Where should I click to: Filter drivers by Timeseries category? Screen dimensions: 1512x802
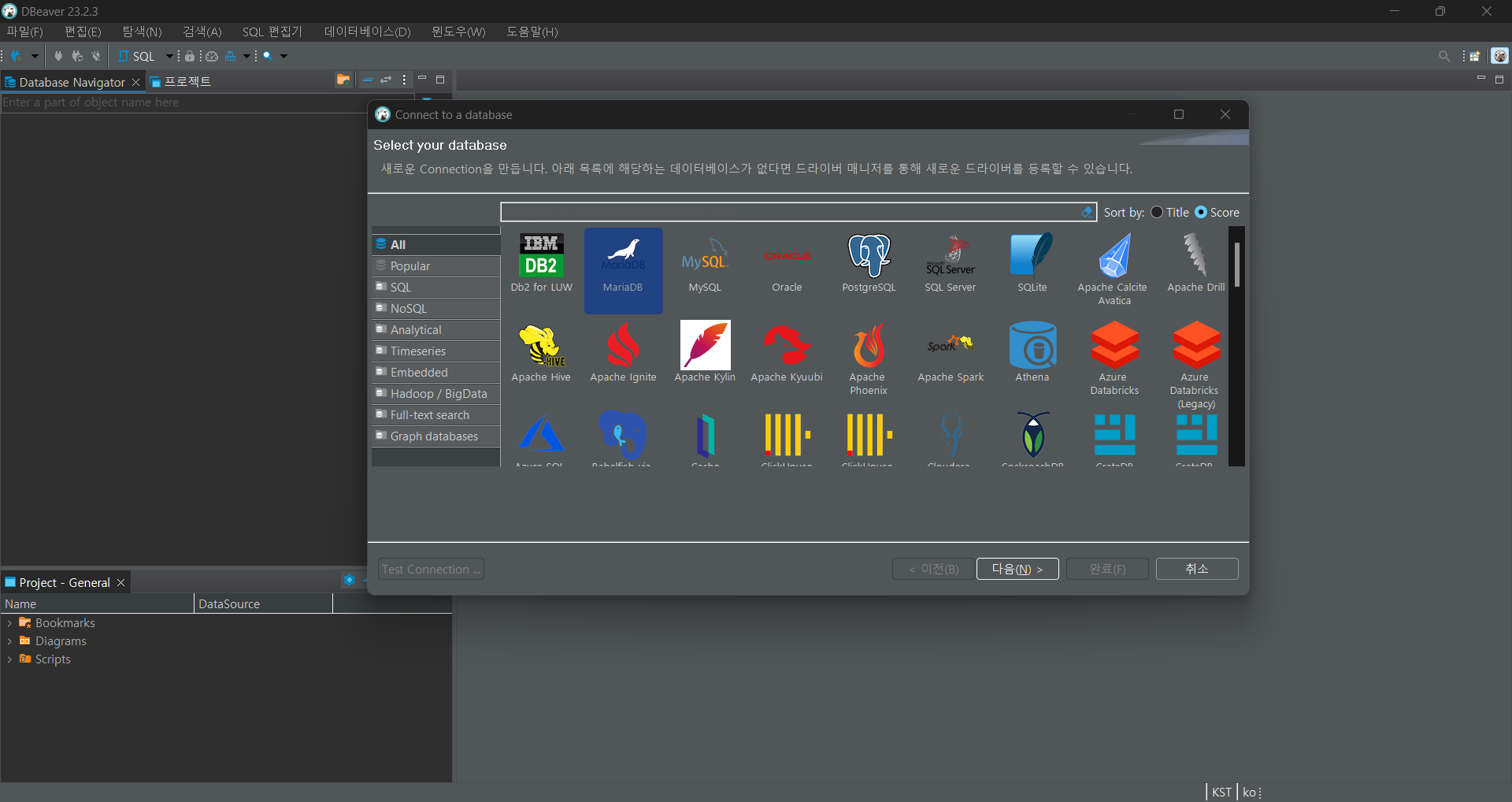click(436, 351)
